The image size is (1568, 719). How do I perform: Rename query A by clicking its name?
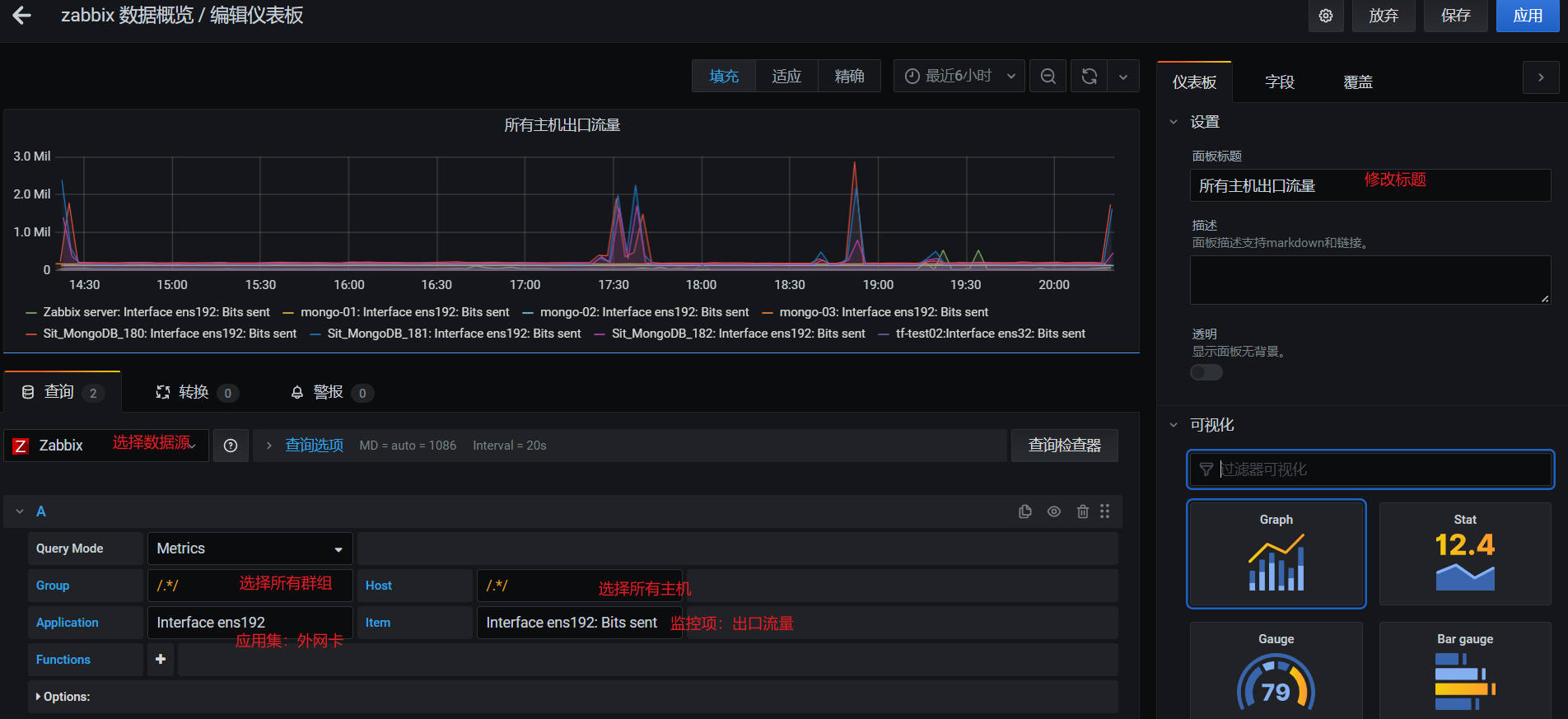pos(41,511)
